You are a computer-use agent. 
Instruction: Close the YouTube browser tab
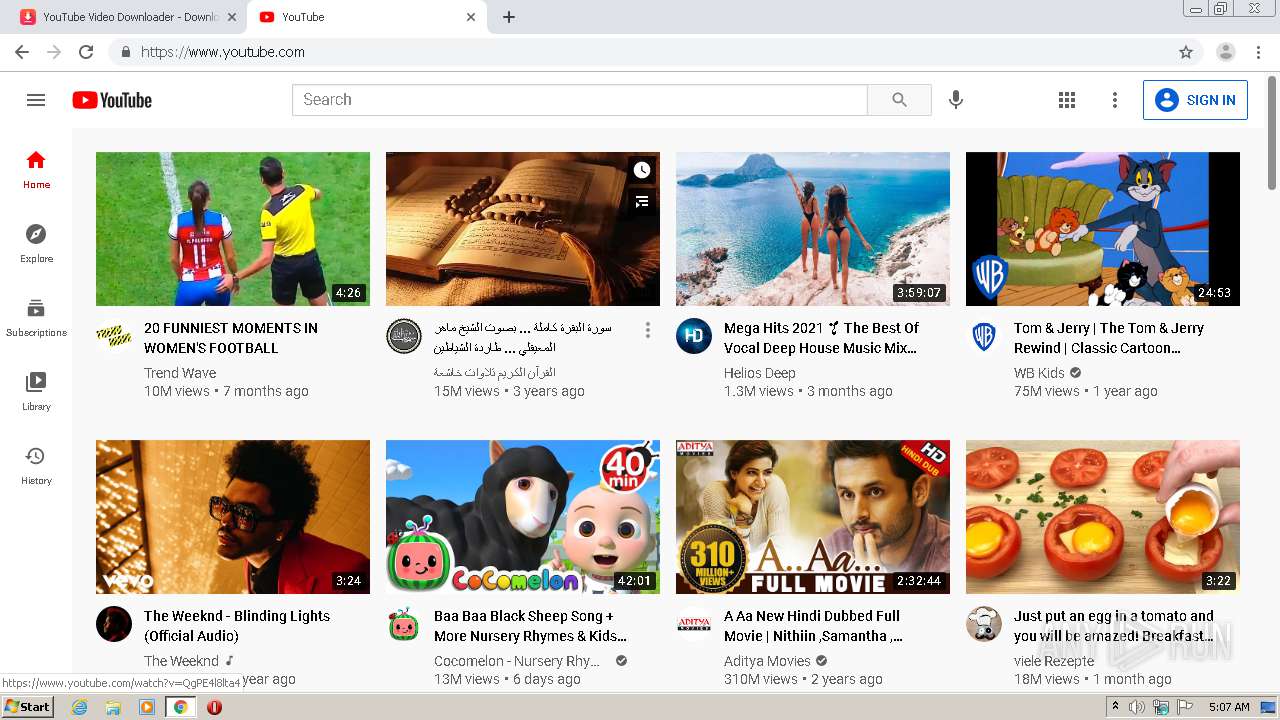tap(471, 17)
